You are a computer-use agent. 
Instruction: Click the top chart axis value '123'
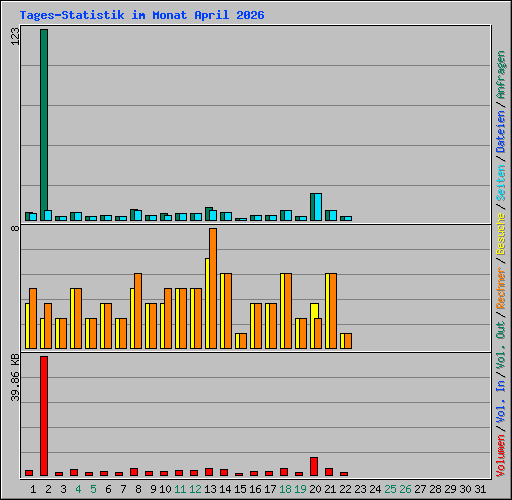click(15, 36)
